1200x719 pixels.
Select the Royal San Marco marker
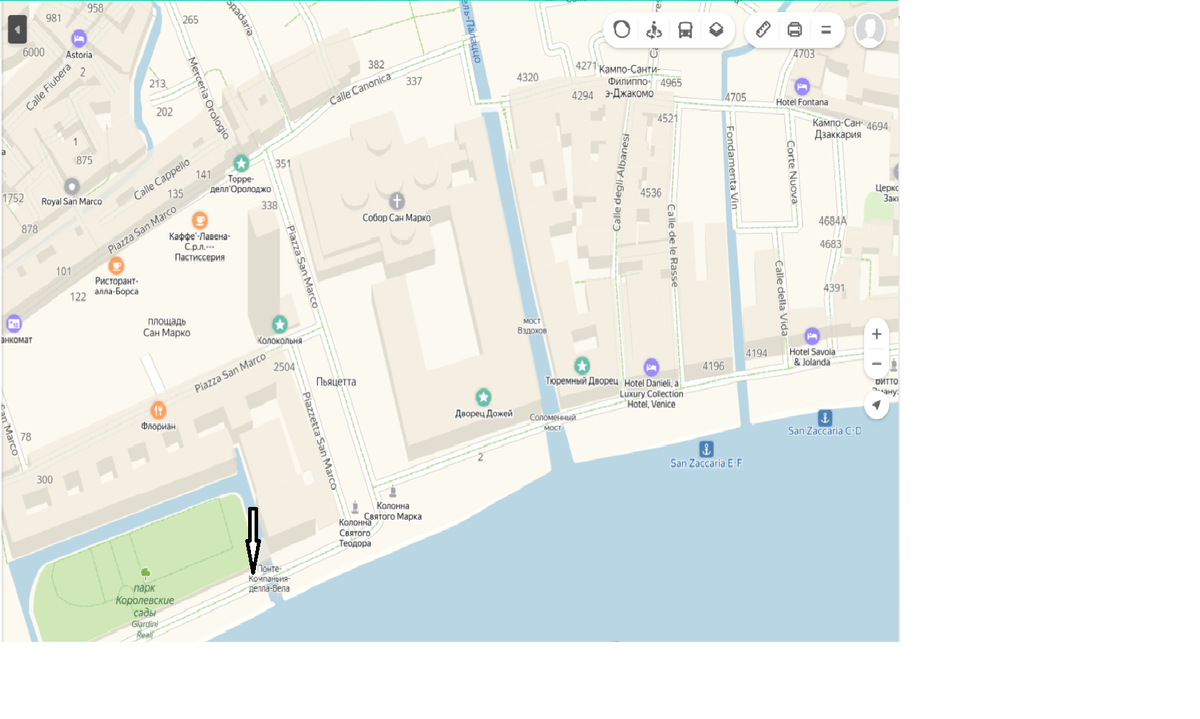coord(71,187)
